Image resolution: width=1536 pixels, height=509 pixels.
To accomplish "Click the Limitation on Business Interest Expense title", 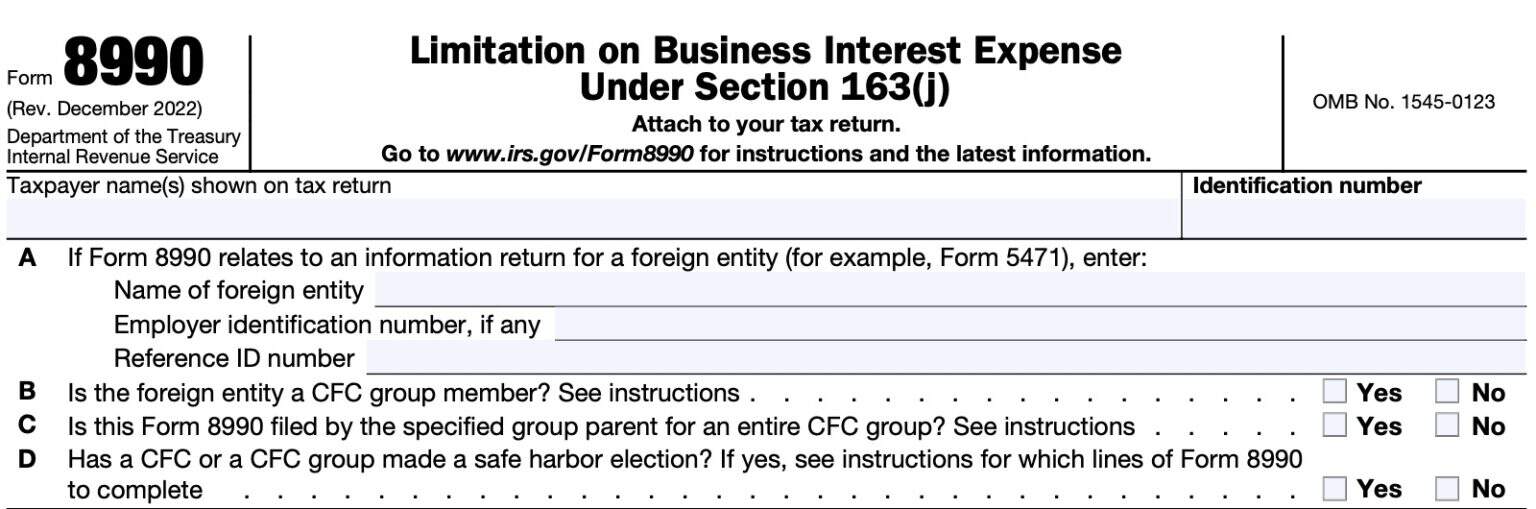I will pos(765,51).
